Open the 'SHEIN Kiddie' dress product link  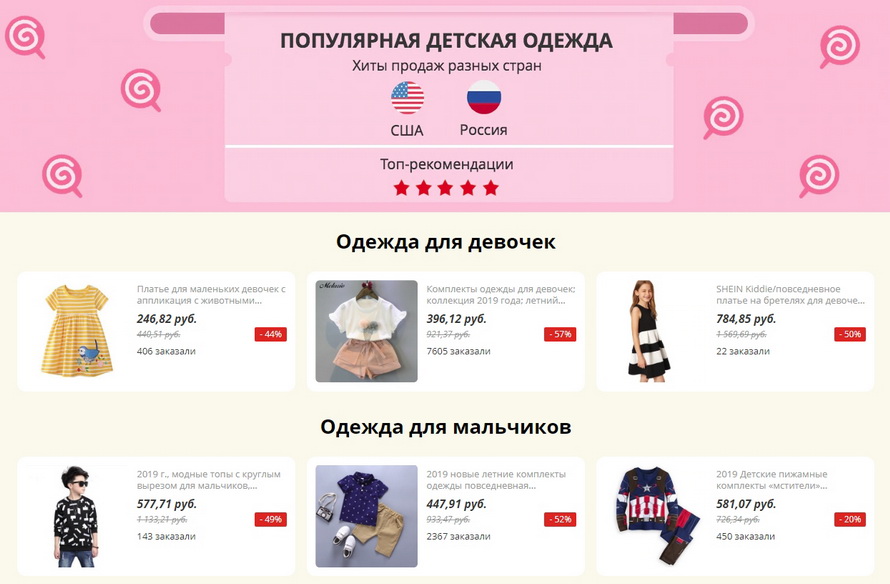[x=791, y=295]
